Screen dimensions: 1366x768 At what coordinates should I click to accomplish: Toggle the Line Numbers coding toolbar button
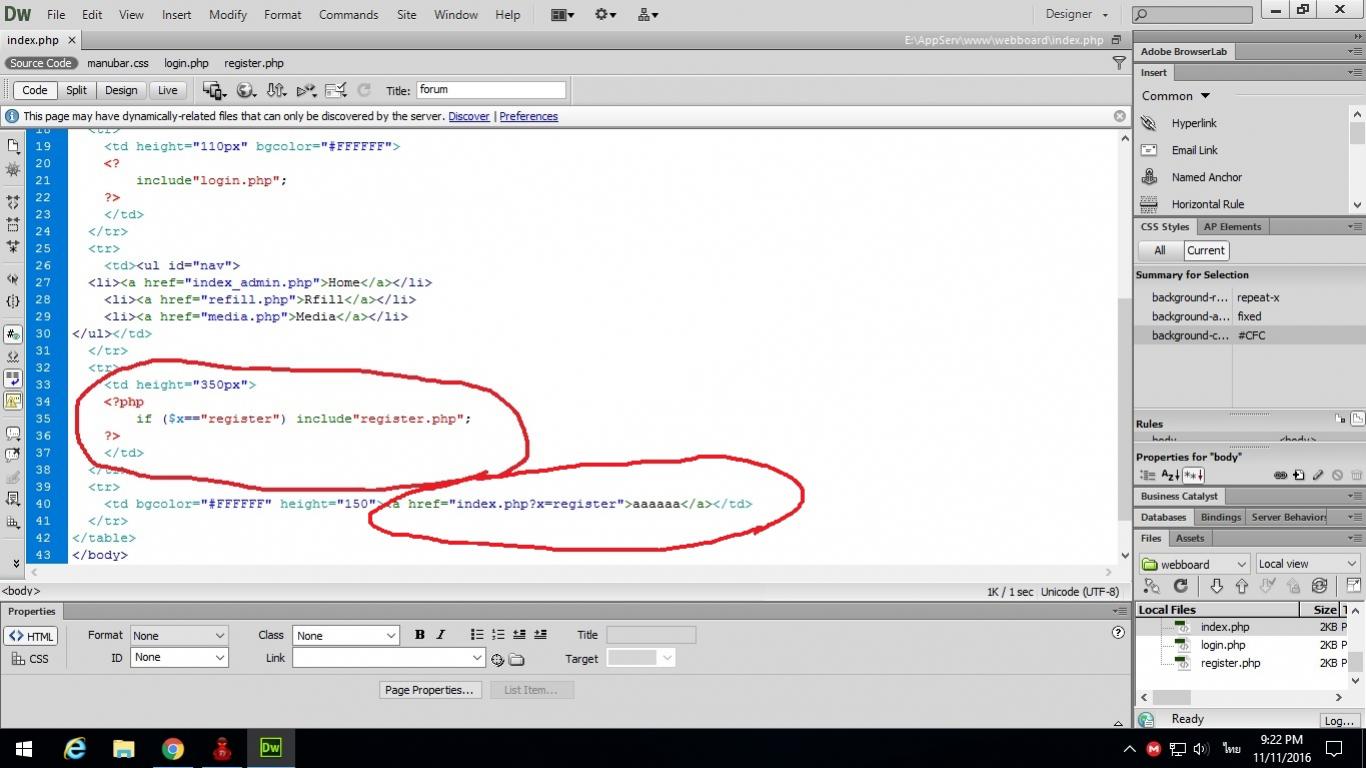13,334
